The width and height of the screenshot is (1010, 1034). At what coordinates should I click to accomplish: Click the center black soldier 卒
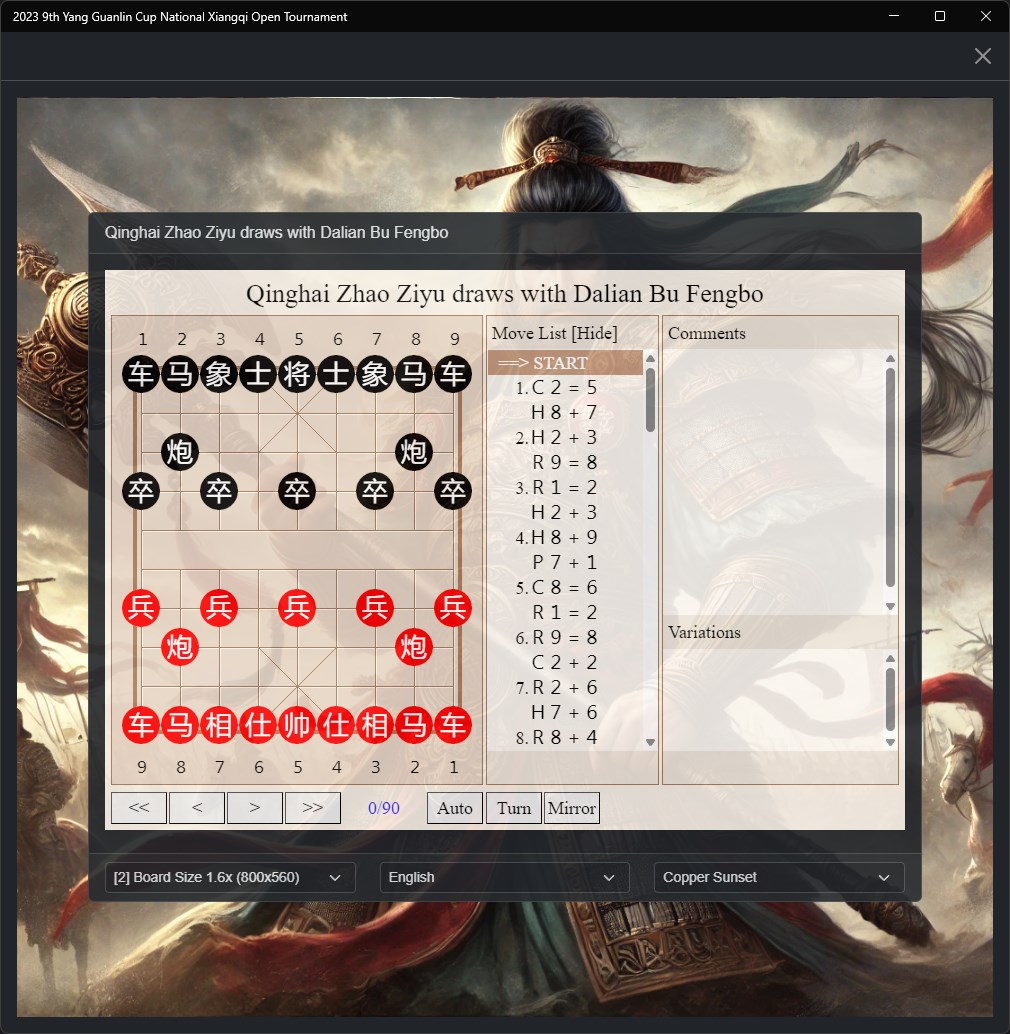coord(297,491)
